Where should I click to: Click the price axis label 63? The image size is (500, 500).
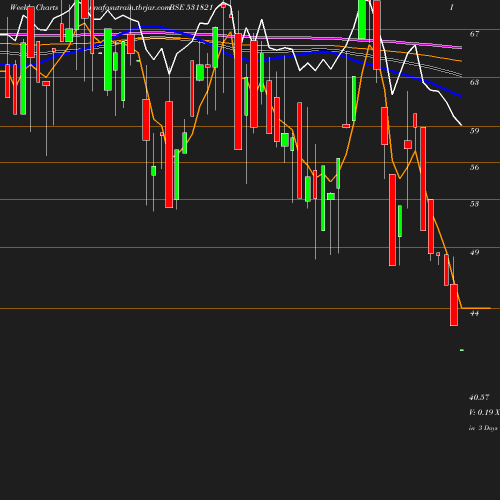point(474,82)
